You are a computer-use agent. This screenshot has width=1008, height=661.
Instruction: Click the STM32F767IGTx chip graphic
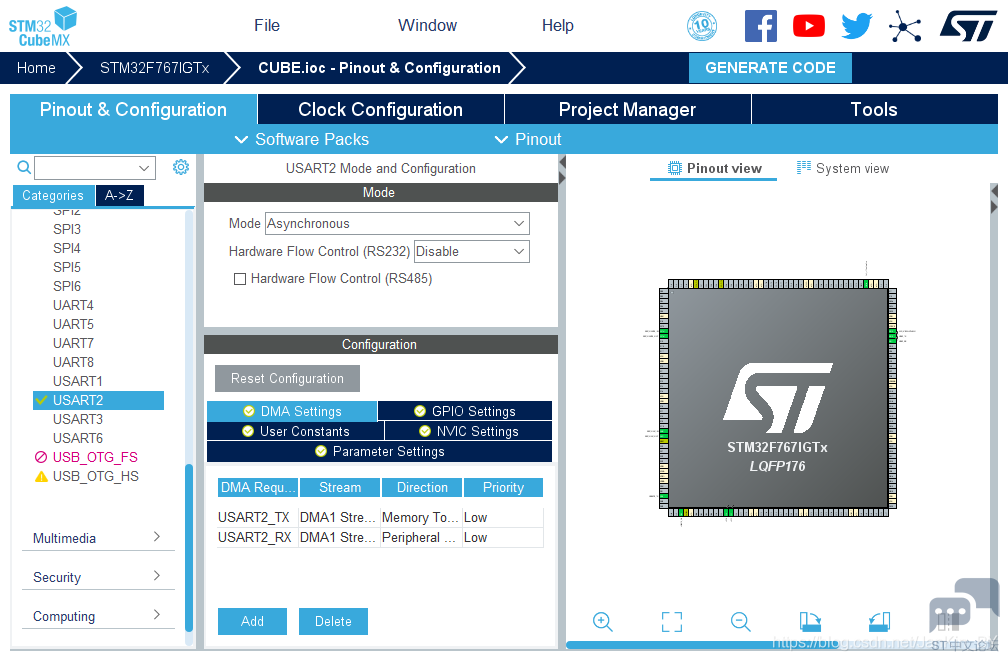(x=777, y=398)
